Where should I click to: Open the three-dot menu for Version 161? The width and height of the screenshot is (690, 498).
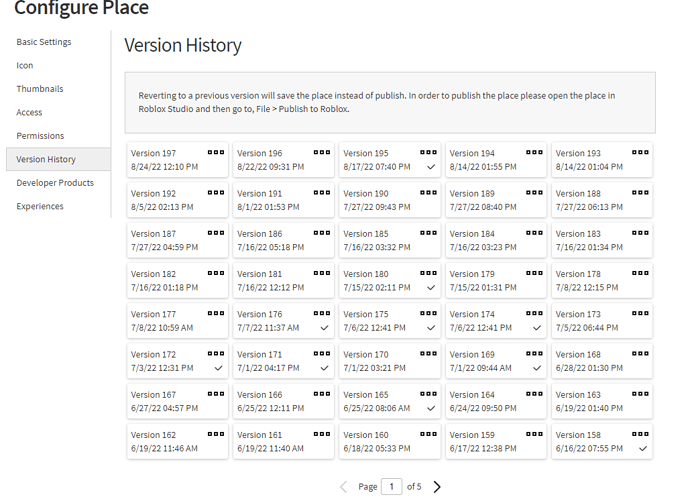[322, 434]
